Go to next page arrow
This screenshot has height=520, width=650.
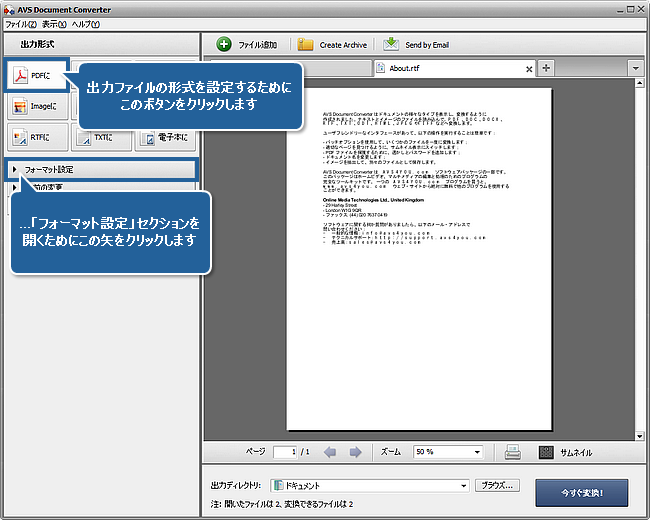pyautogui.click(x=355, y=452)
